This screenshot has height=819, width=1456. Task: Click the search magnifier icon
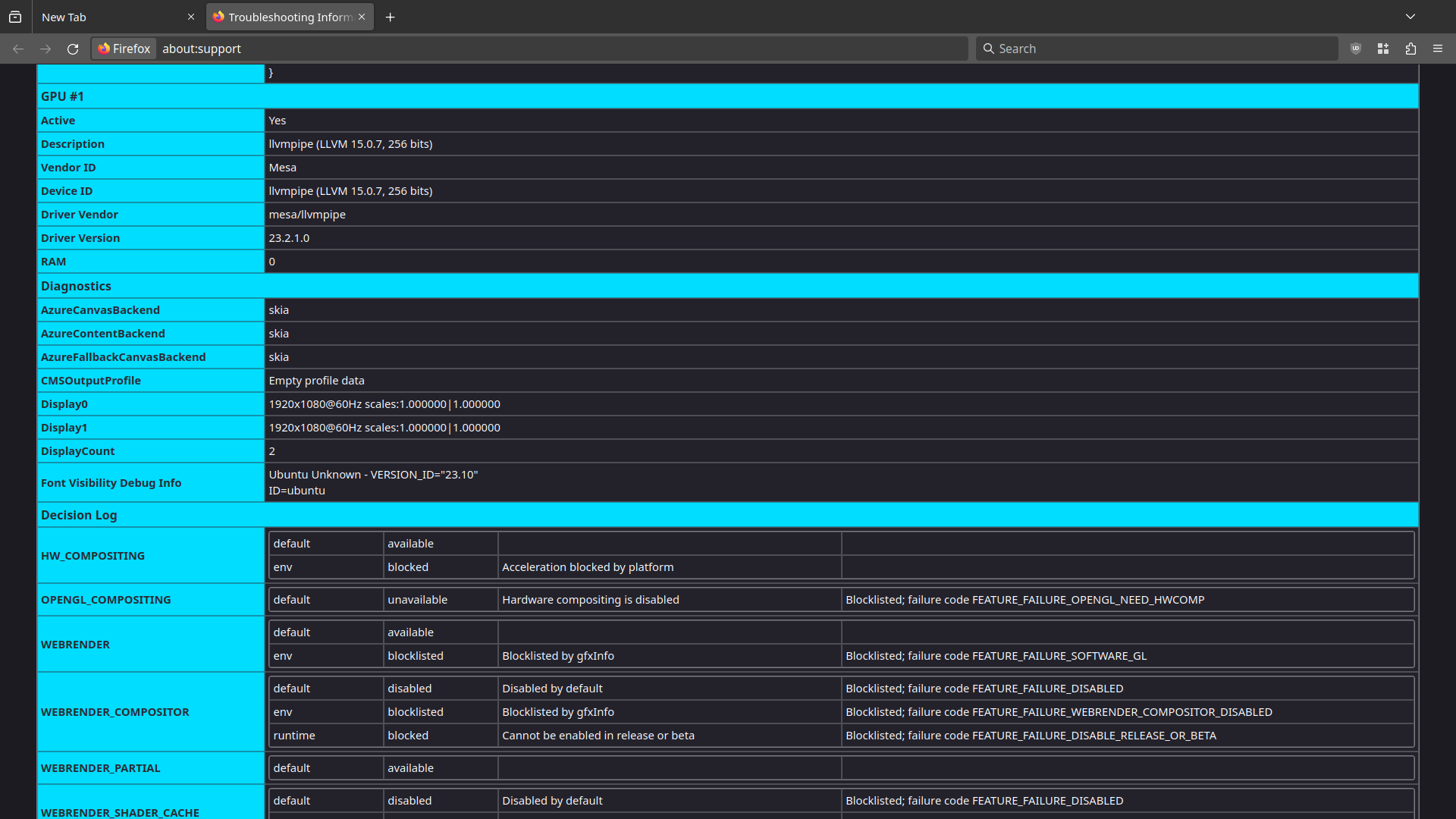coord(988,49)
